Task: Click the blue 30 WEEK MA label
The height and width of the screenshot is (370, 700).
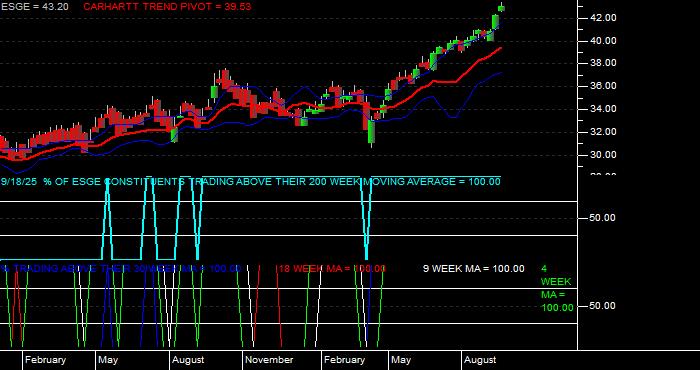Action: pyautogui.click(x=121, y=269)
